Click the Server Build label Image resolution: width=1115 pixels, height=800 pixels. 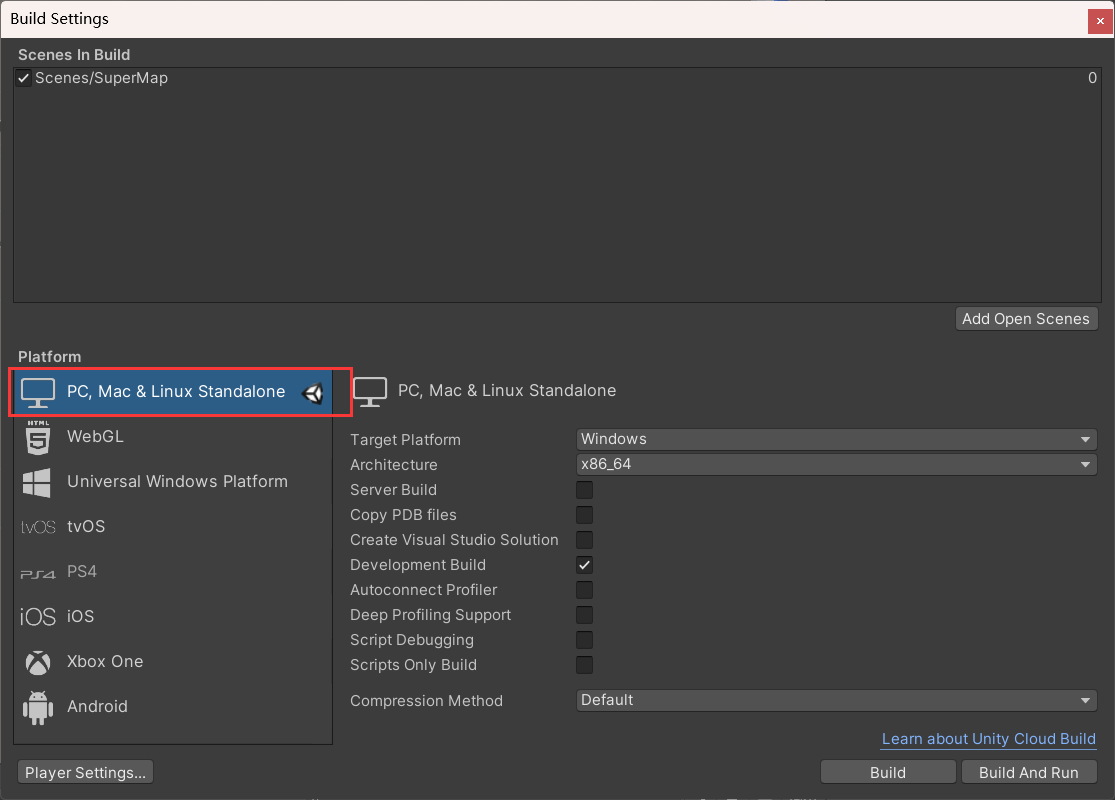[x=393, y=490]
